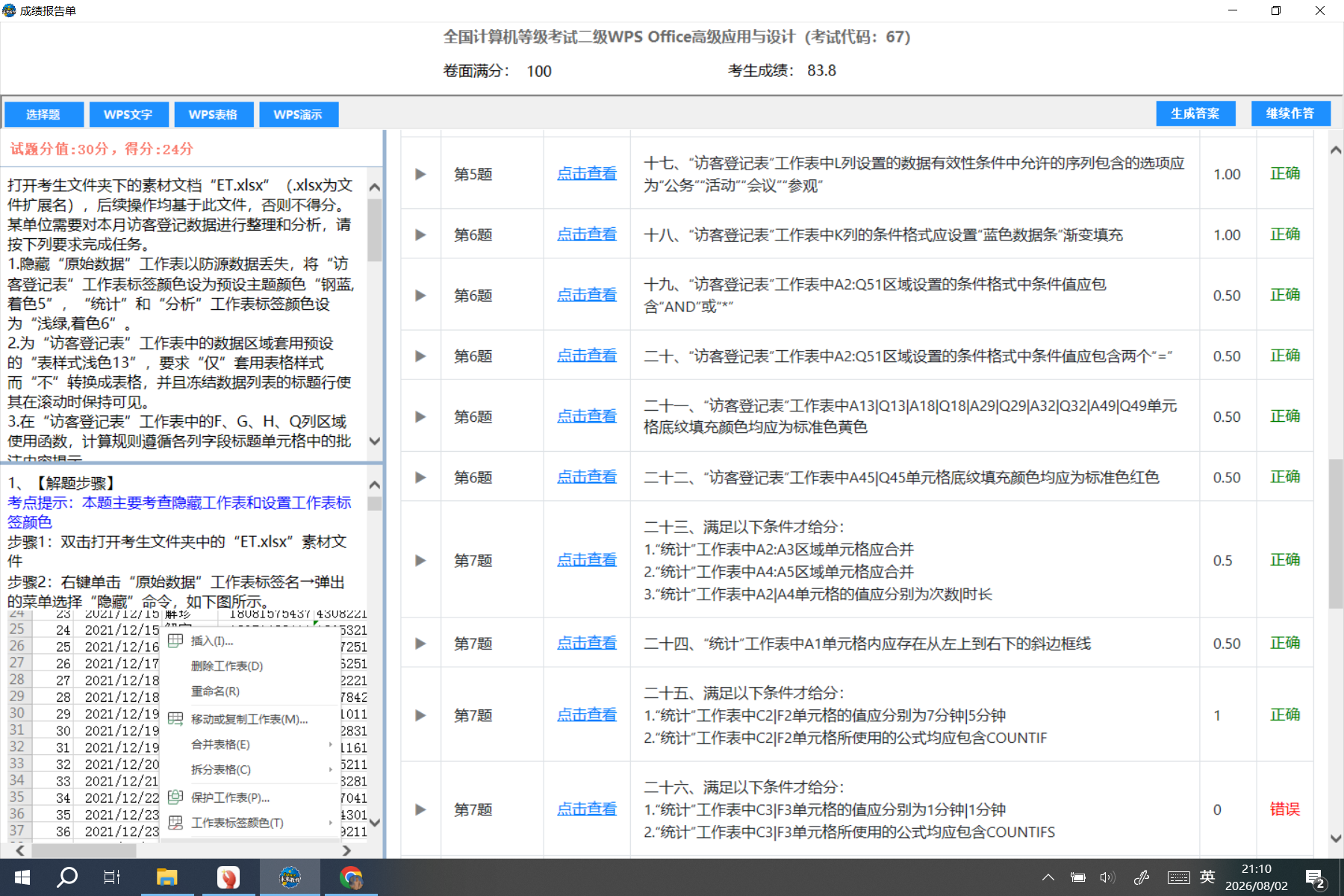This screenshot has height=896, width=1344.
Task: Open taskbar search magnifier
Action: 67,877
